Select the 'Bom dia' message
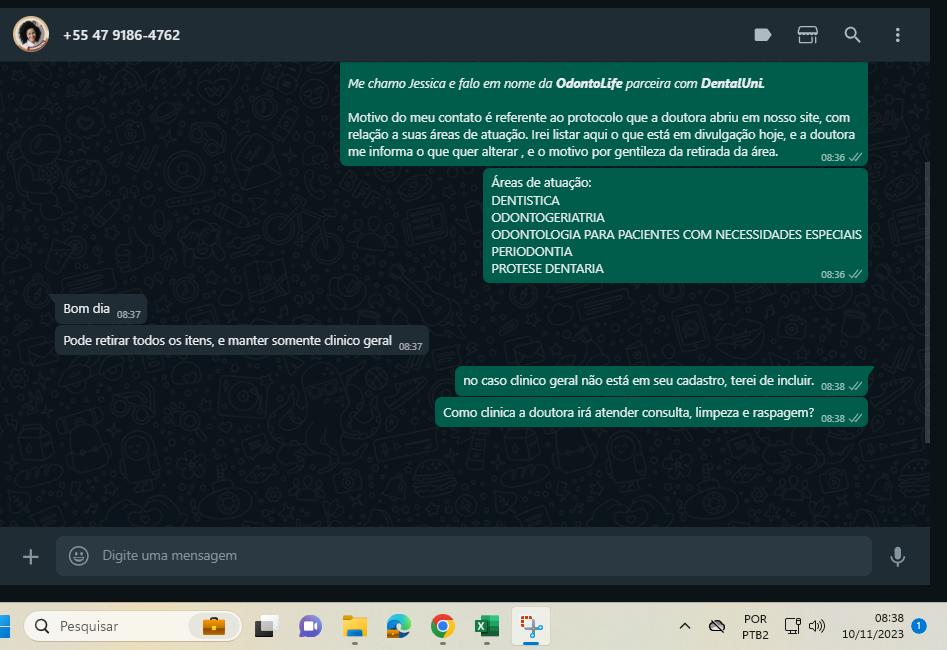This screenshot has width=947, height=650. point(100,309)
